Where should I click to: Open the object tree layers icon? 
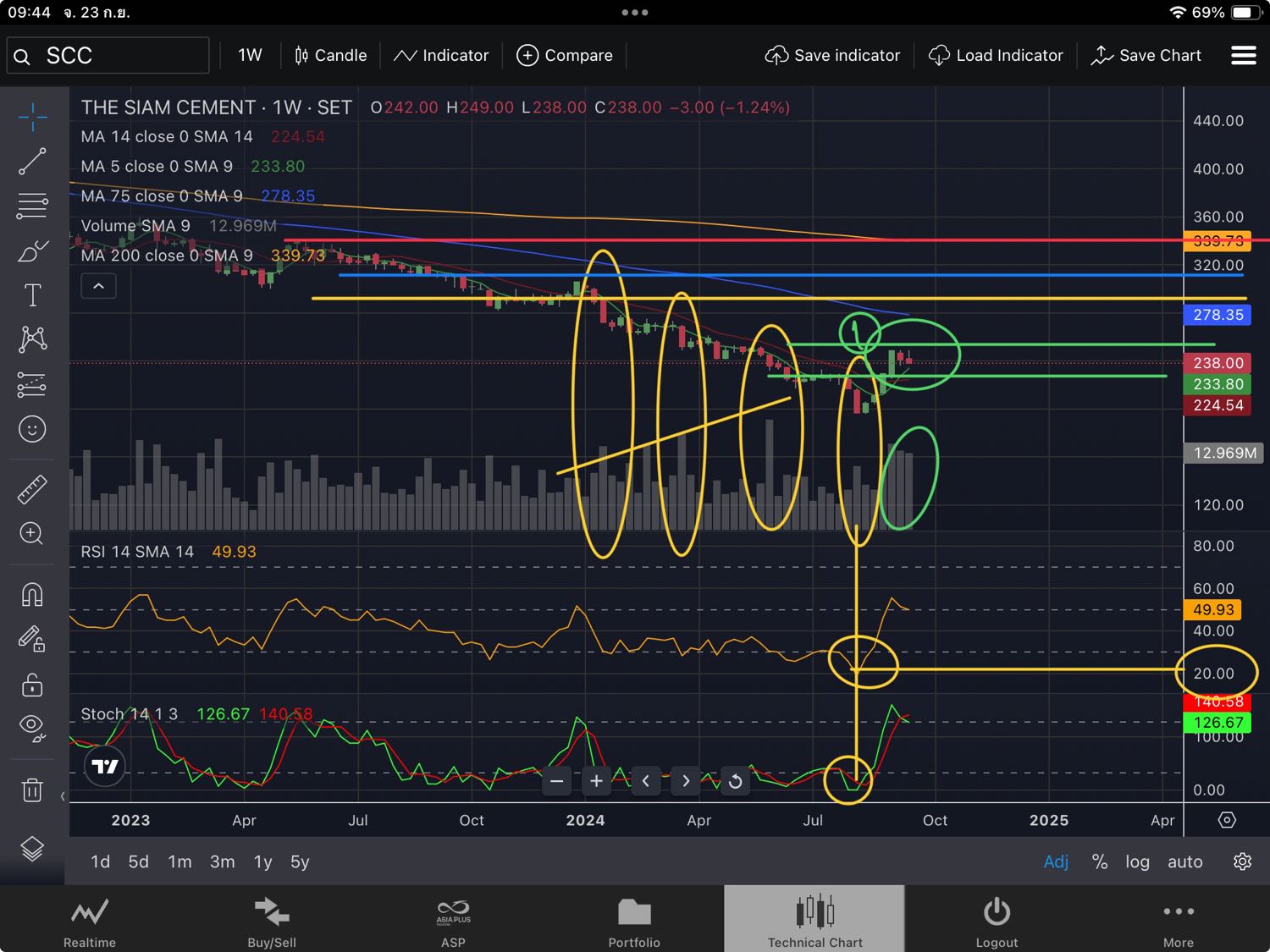tap(32, 848)
